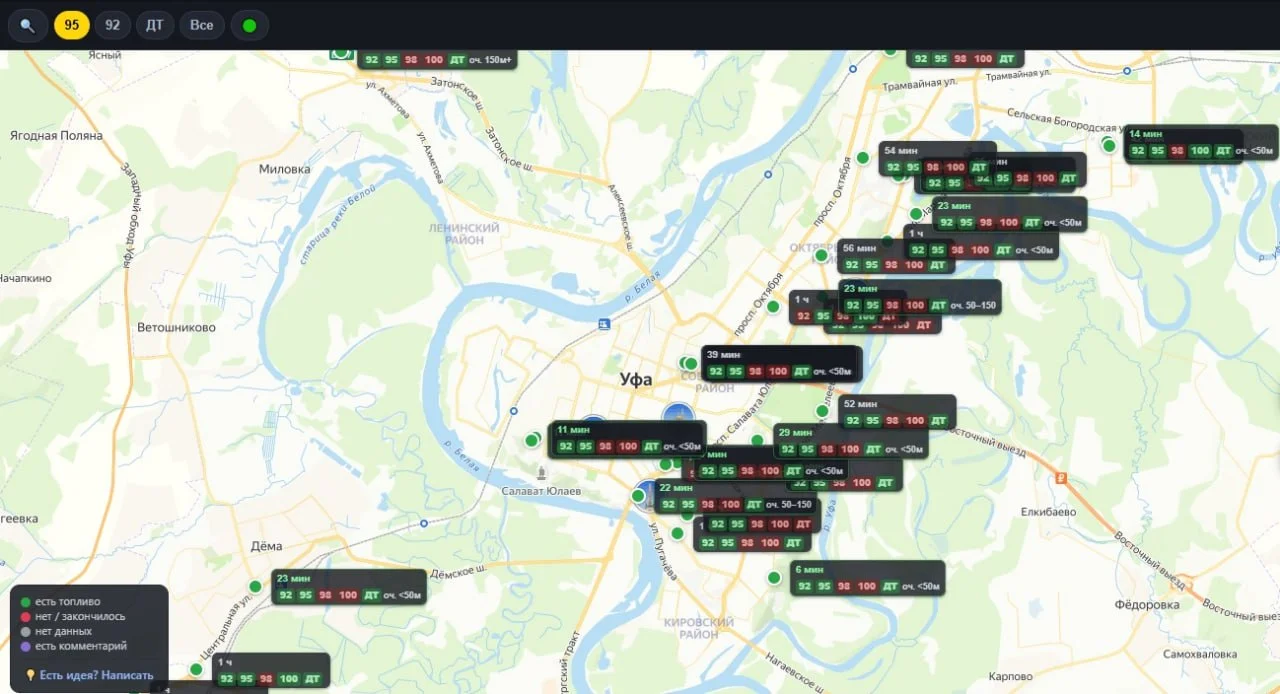Click the 'есть топливо' green legend dot

coord(26,602)
